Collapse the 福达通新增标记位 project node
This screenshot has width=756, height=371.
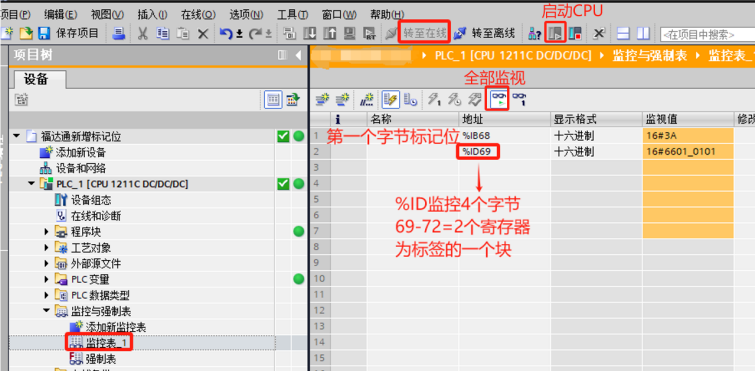coord(16,137)
